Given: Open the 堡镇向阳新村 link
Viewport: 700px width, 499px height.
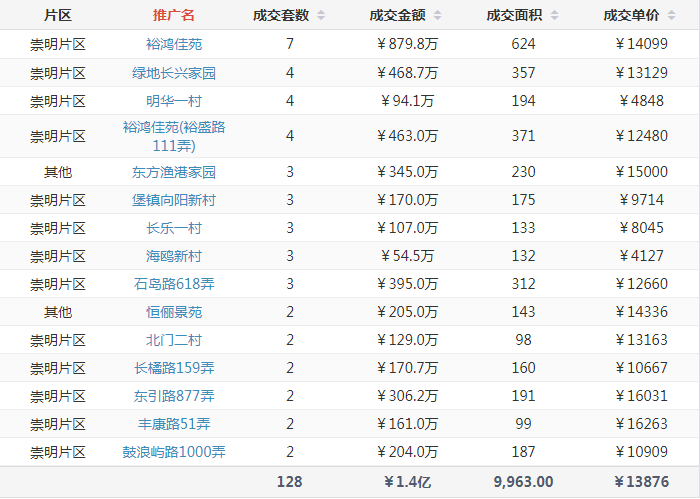Looking at the screenshot, I should click(174, 200).
